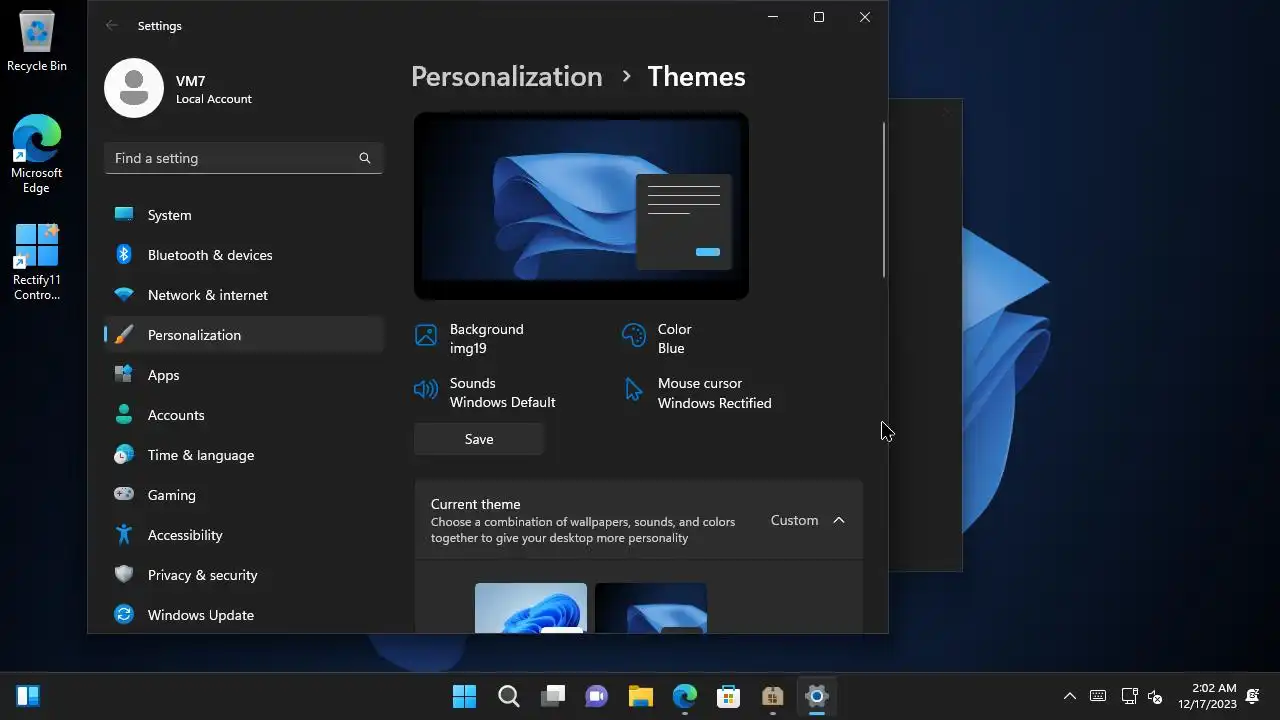Open Microsoft Store from taskbar
Viewport: 1280px width, 720px height.
[729, 696]
